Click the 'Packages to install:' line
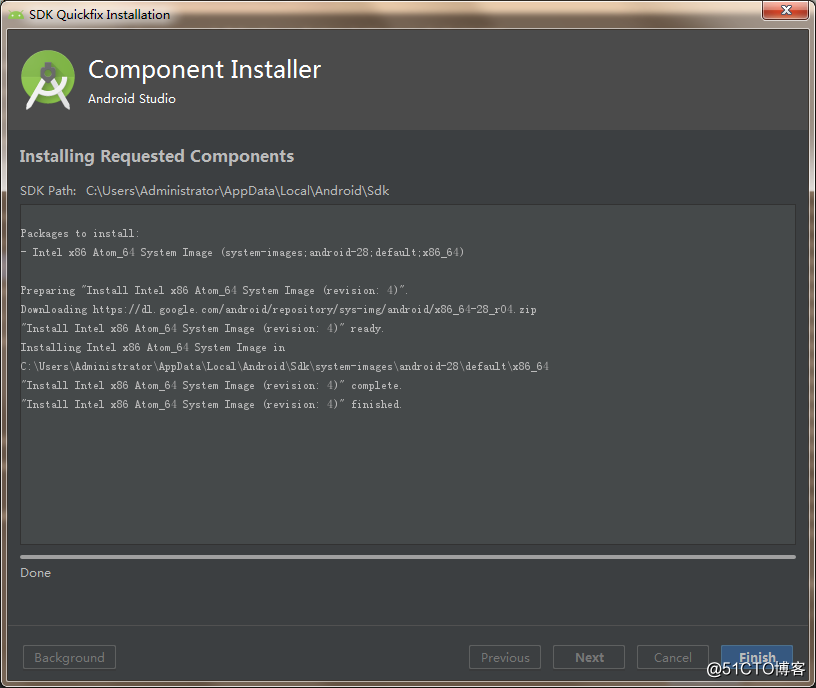This screenshot has height=688, width=816. pos(80,233)
